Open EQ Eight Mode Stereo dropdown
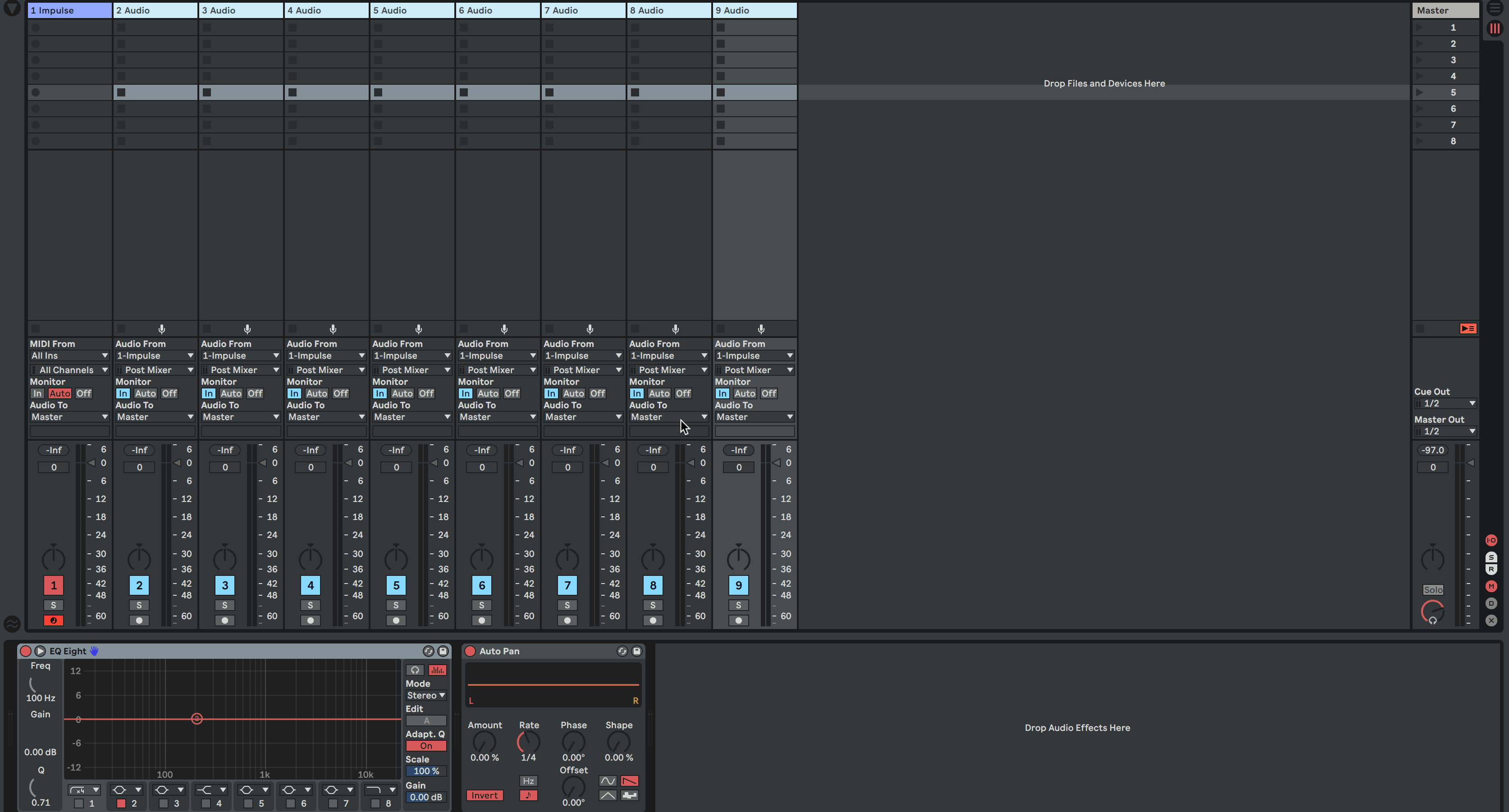This screenshot has height=812, width=1509. (426, 695)
